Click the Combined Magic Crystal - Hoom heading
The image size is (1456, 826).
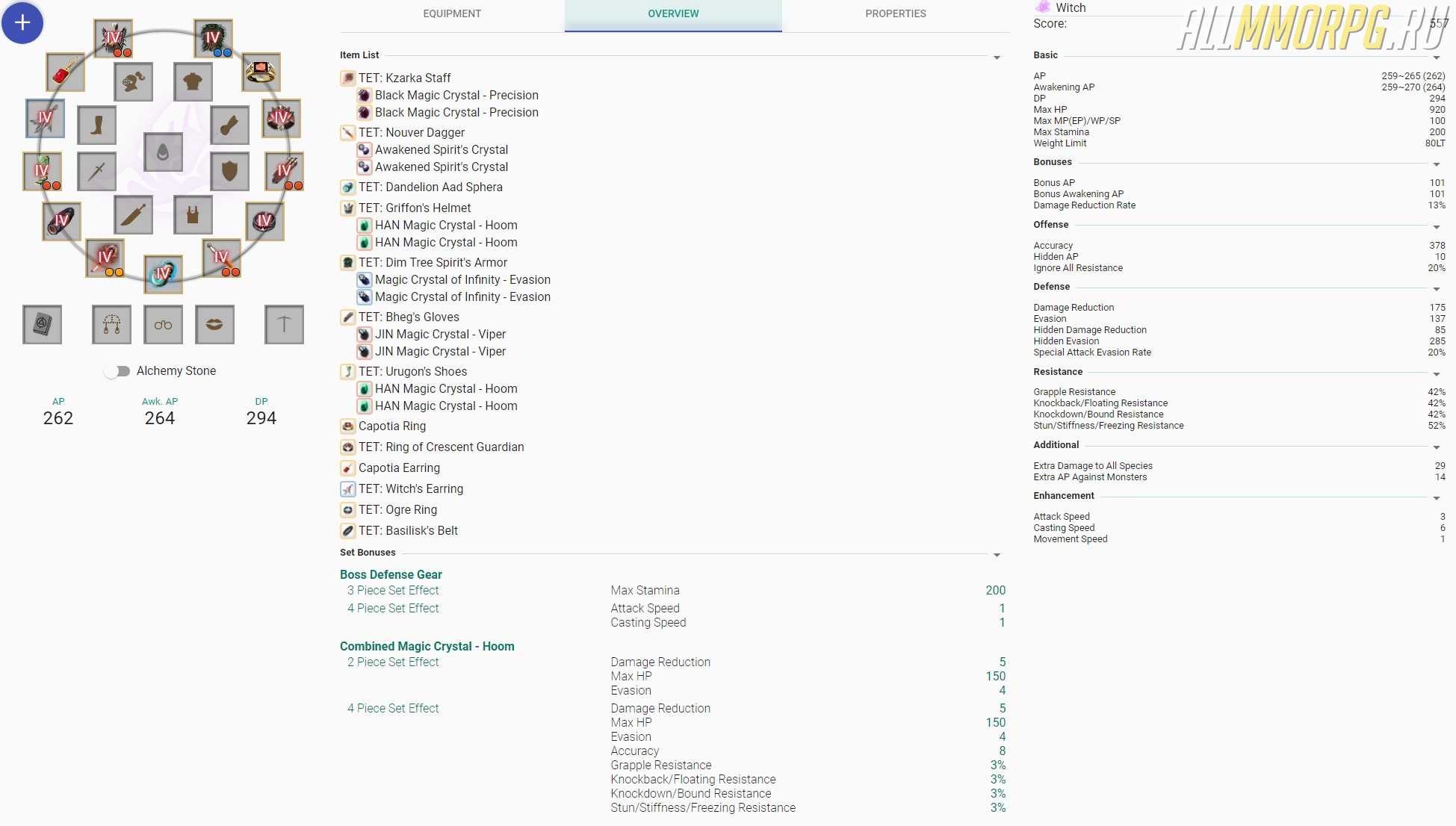(427, 646)
